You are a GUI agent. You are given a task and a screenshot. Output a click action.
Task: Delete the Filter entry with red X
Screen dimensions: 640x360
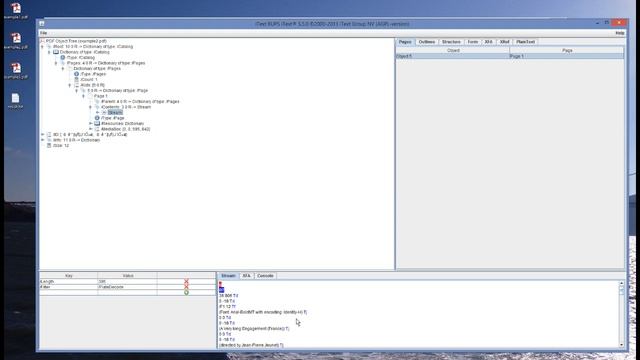point(186,287)
